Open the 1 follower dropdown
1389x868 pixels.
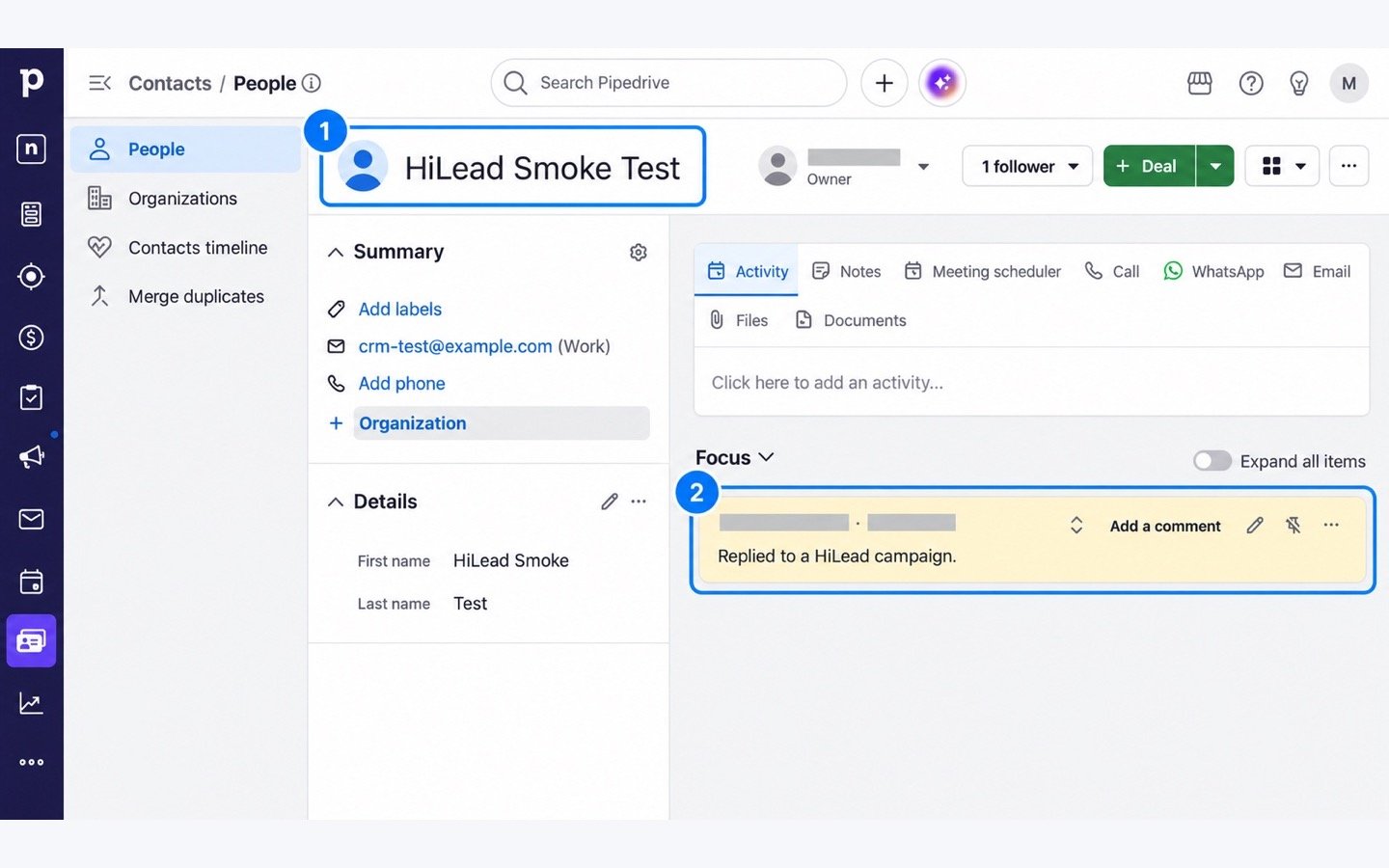pos(1027,166)
